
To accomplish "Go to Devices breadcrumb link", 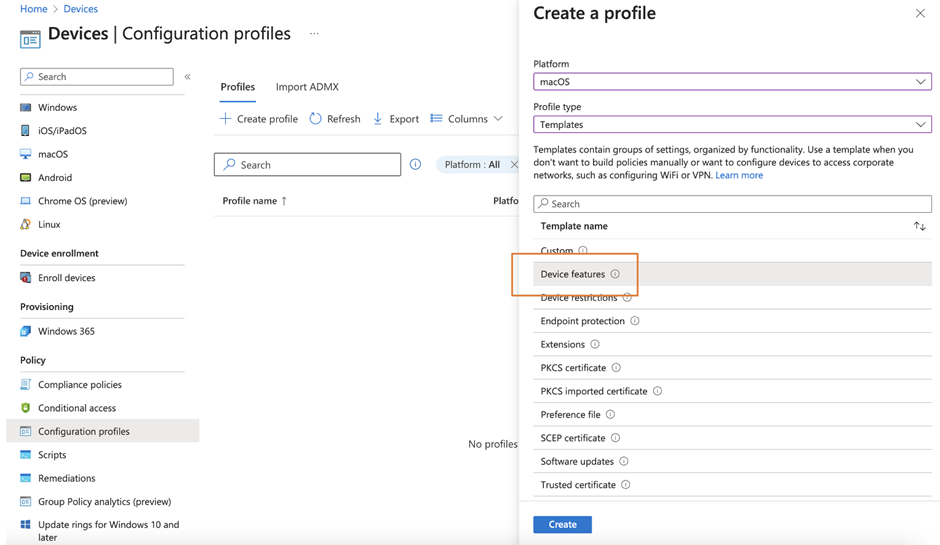I will (x=80, y=9).
